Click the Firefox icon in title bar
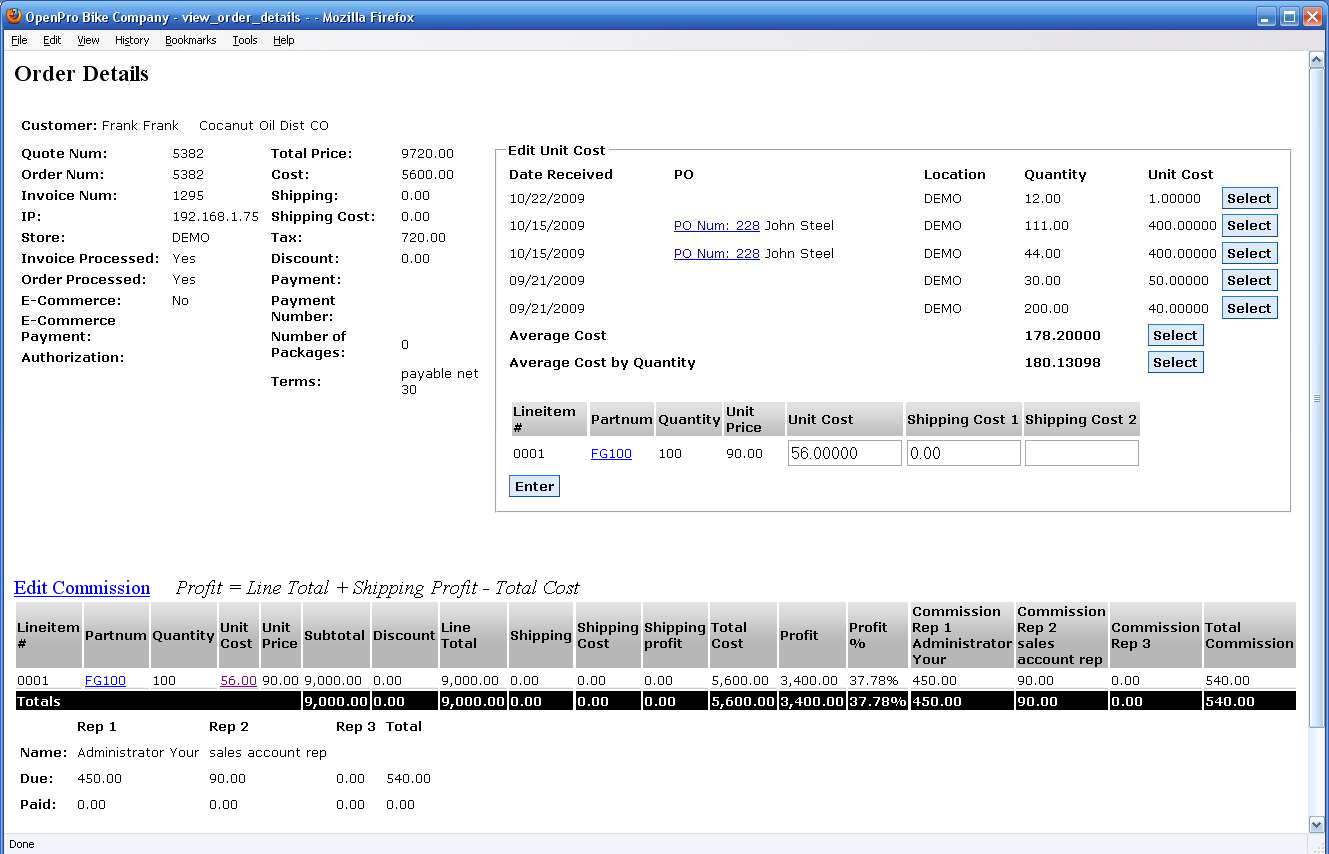 [14, 16]
